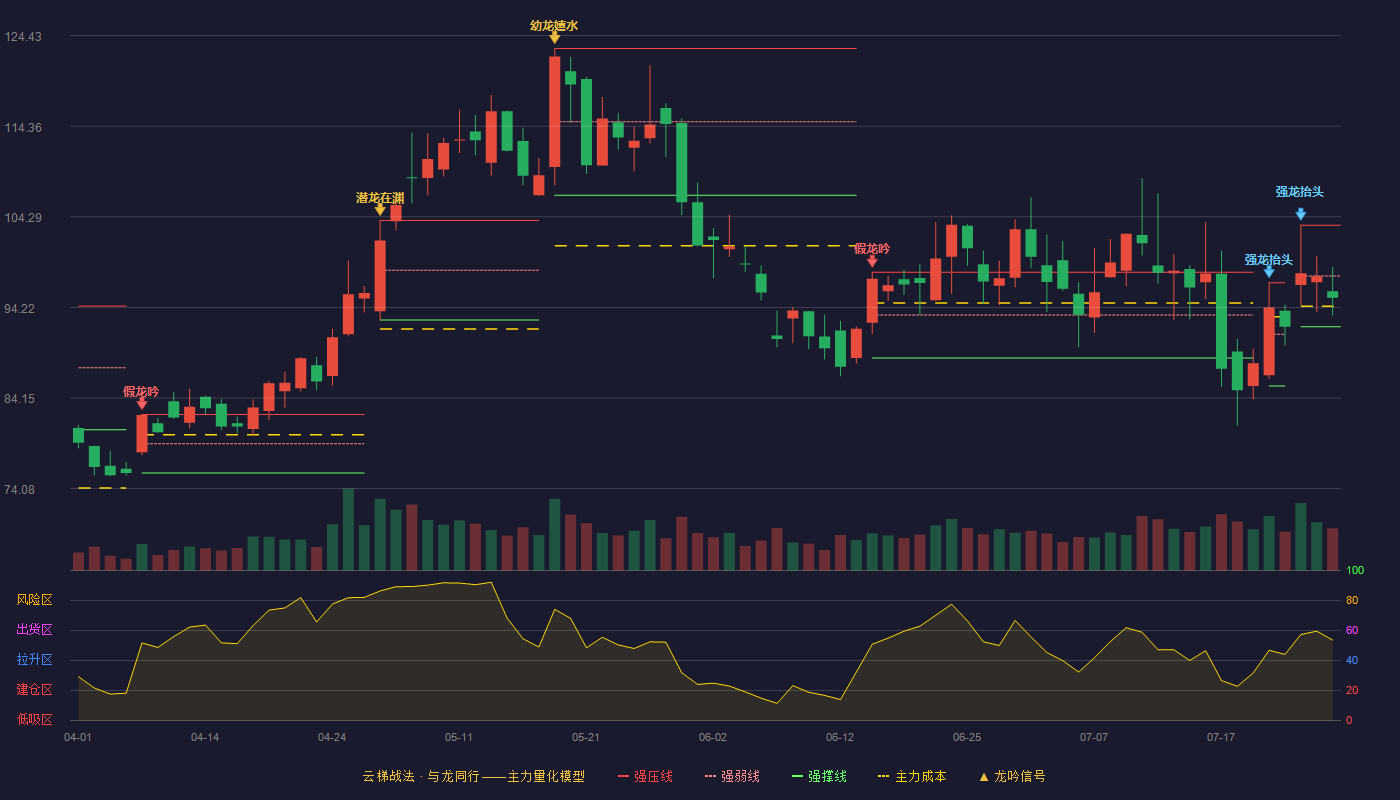Click the 20 indicator scale value
The width and height of the screenshot is (1400, 800).
1352,691
